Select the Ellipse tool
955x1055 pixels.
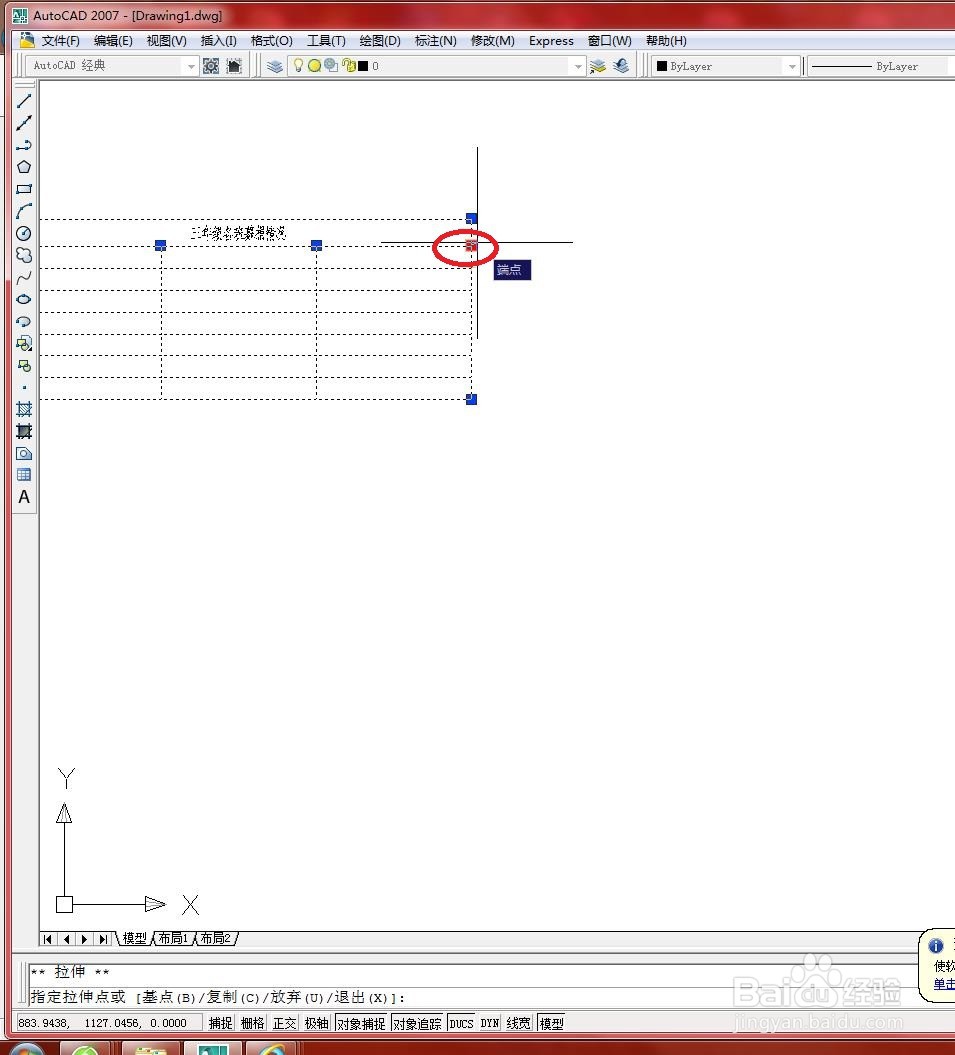click(x=24, y=299)
